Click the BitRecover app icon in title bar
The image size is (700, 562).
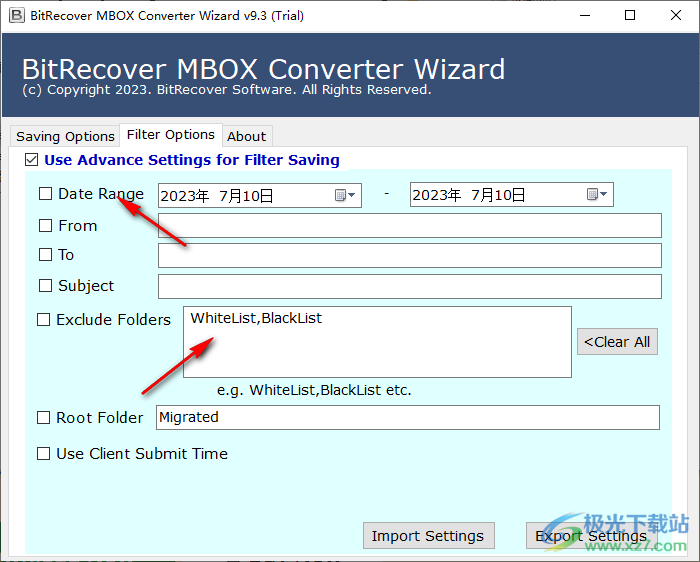click(17, 16)
